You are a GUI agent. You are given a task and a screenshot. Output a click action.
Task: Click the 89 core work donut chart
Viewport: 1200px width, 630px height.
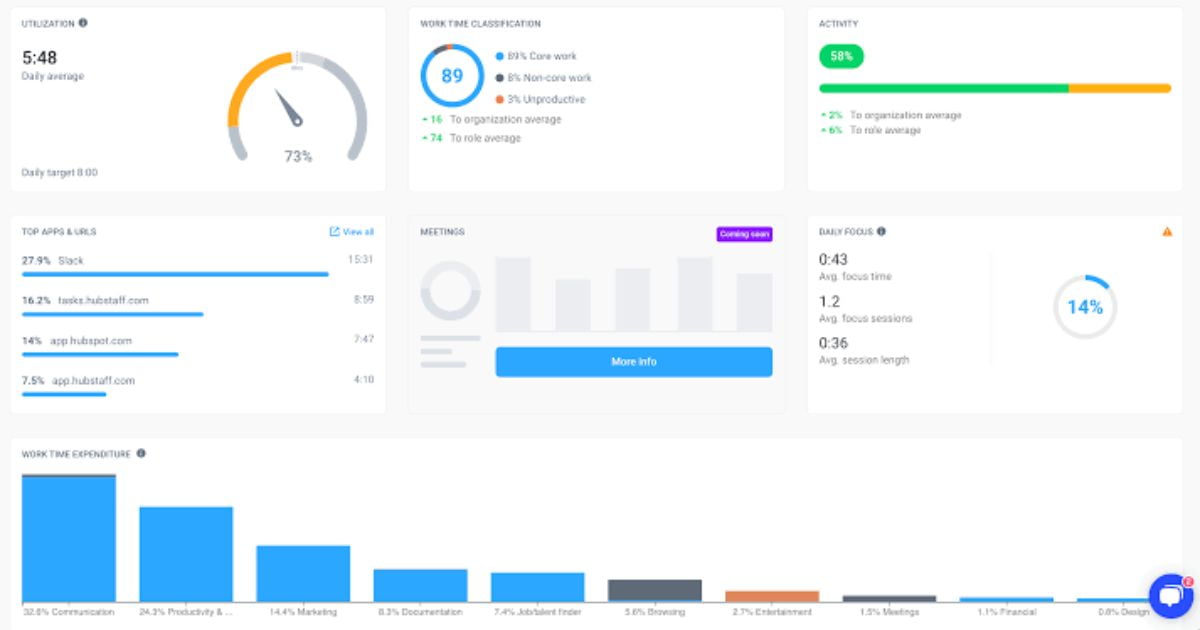(x=452, y=75)
